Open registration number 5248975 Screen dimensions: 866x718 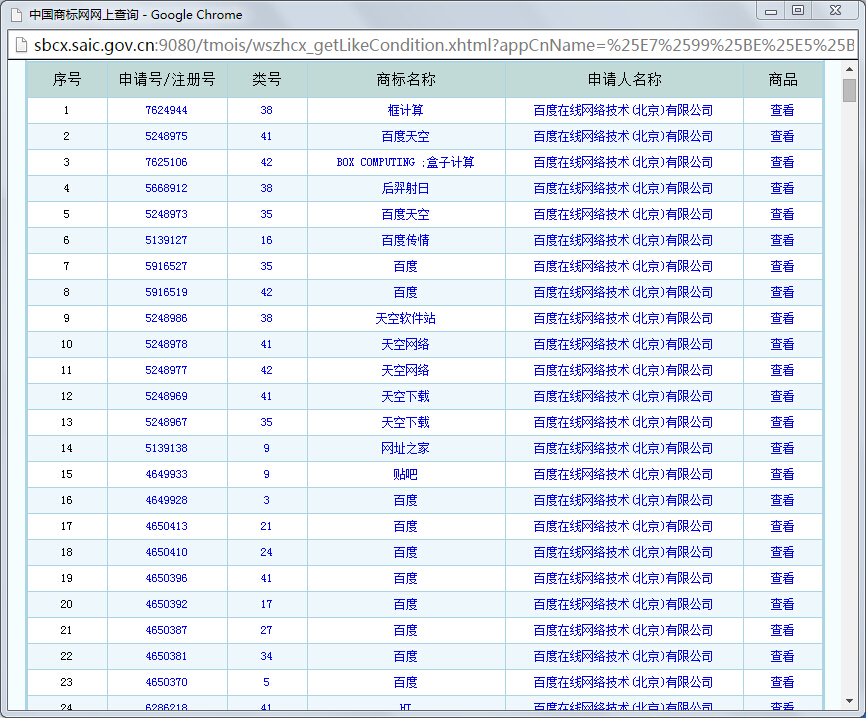point(166,136)
